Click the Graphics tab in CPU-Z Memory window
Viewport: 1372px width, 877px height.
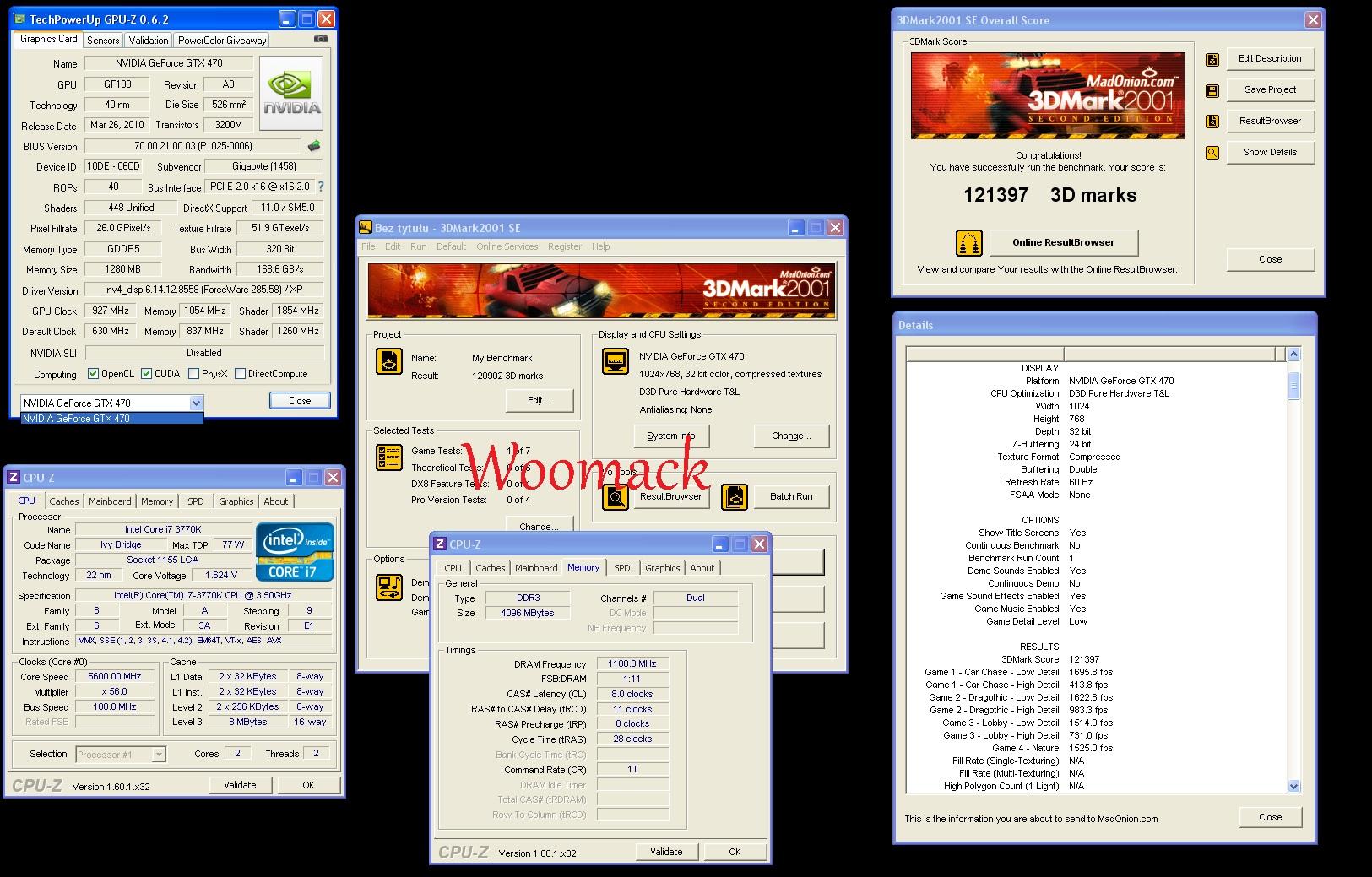[663, 568]
